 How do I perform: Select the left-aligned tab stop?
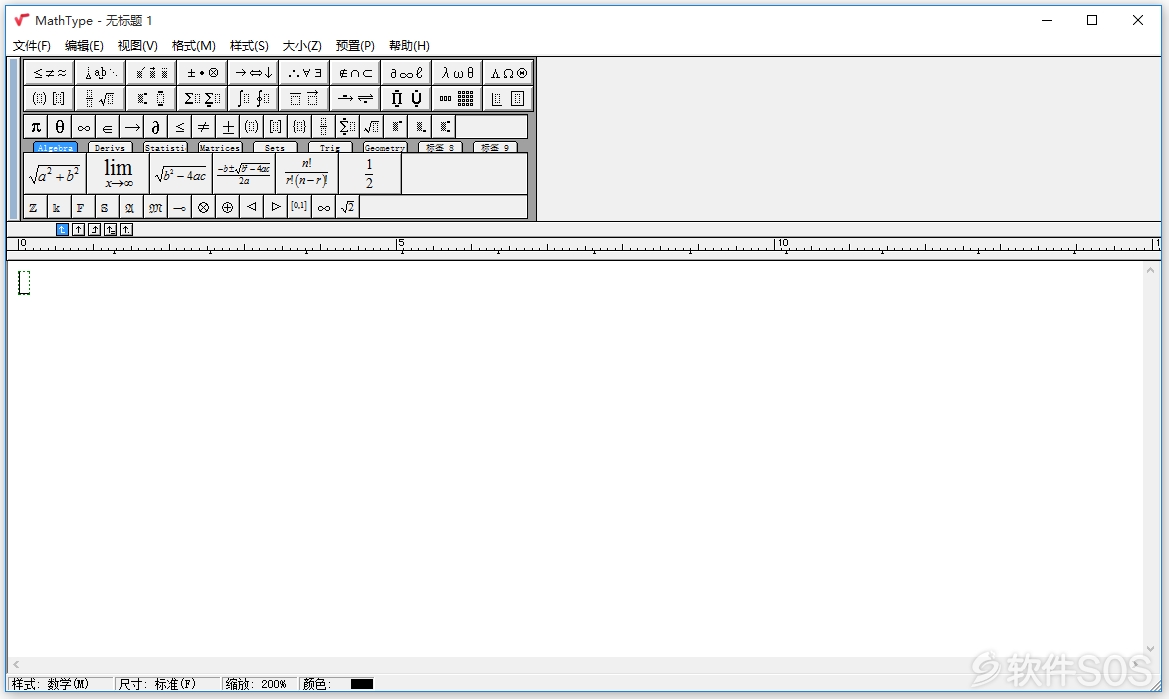point(62,230)
